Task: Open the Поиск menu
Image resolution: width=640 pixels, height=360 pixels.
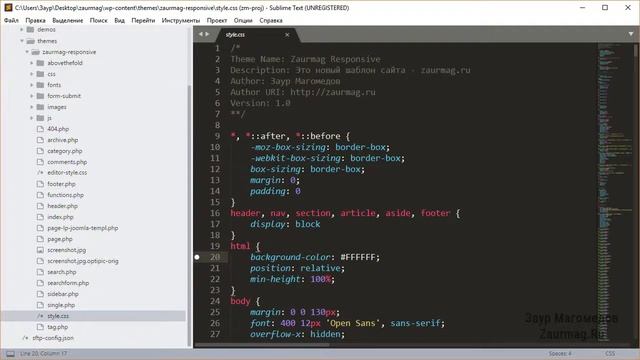Action: tap(98, 20)
